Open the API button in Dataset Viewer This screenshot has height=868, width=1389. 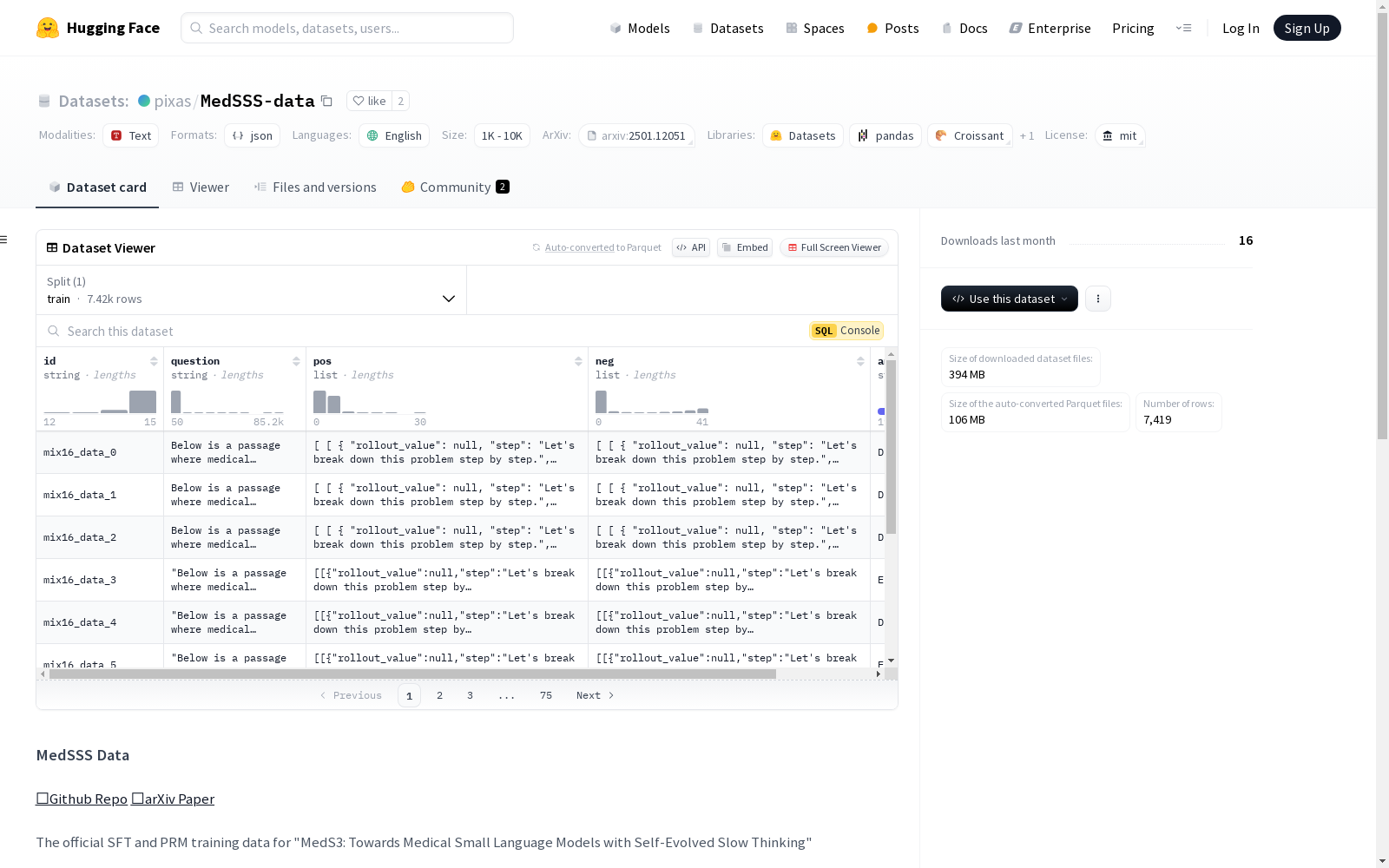691,247
